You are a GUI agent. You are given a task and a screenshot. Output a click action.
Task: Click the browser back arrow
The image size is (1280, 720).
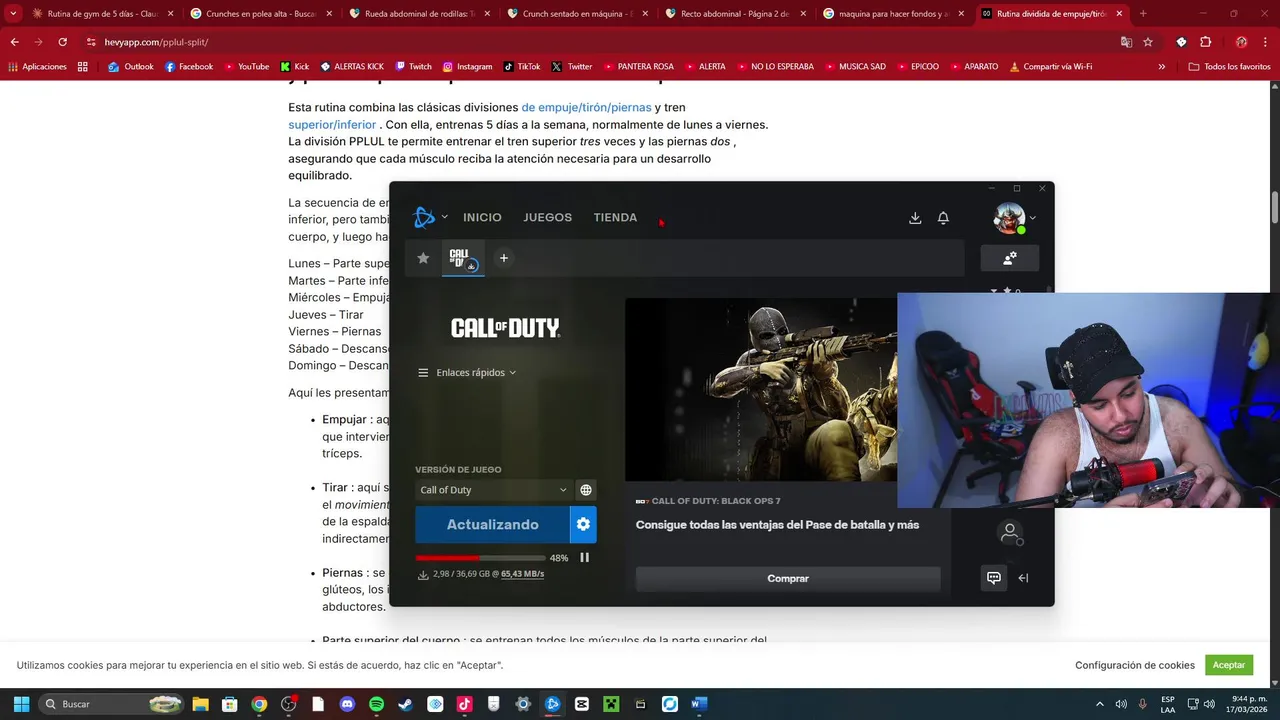click(14, 42)
